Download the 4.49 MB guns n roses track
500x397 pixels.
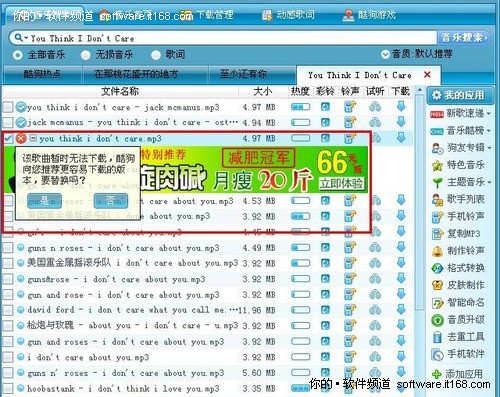[401, 247]
